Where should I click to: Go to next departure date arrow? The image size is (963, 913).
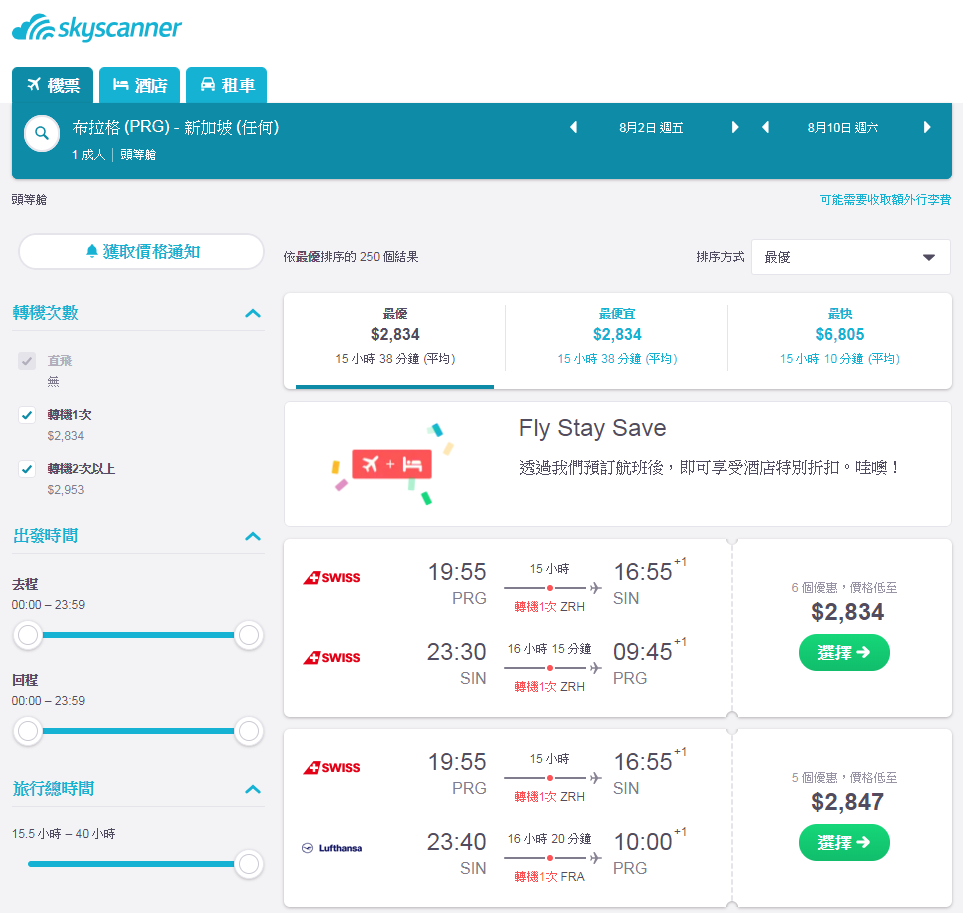(x=735, y=127)
